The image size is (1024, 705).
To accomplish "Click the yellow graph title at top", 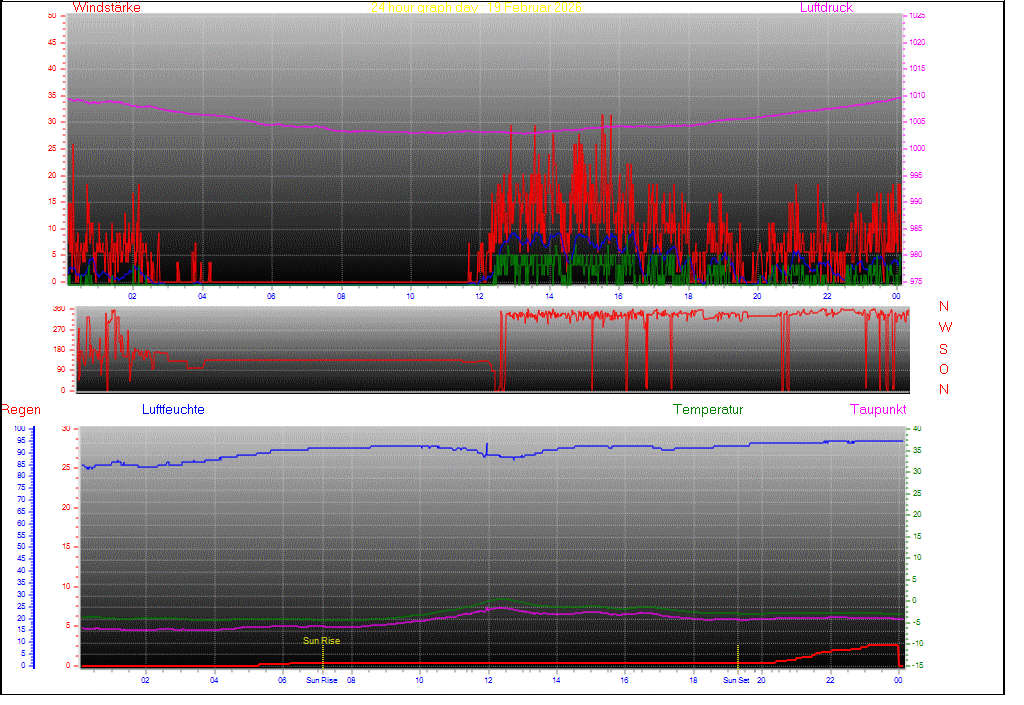I will click(x=476, y=7).
